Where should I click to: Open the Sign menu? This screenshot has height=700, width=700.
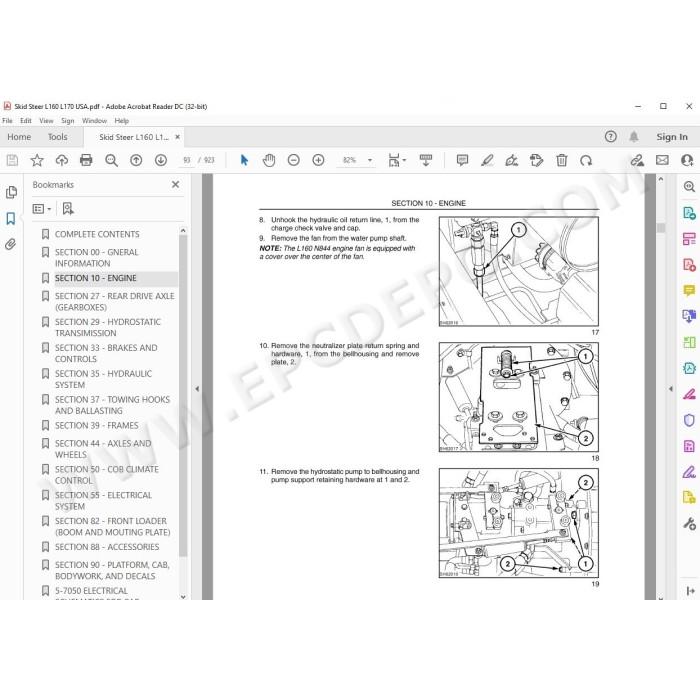[x=67, y=121]
